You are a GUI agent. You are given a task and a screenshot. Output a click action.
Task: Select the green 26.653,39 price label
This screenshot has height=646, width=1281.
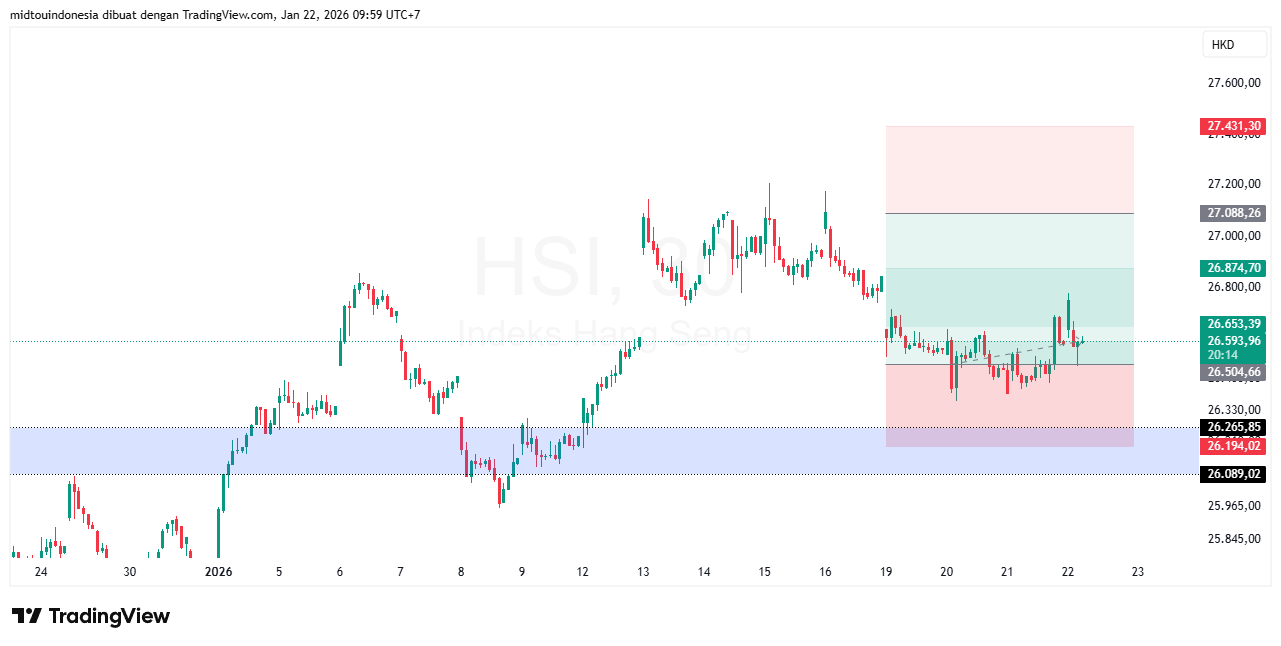1233,324
